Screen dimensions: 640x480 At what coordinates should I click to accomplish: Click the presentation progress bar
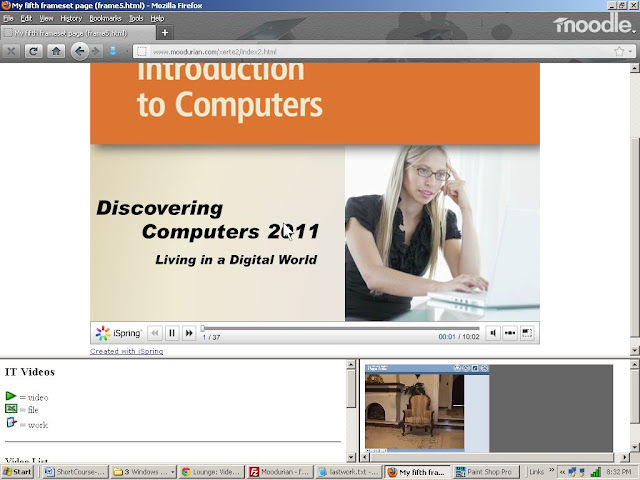[340, 328]
